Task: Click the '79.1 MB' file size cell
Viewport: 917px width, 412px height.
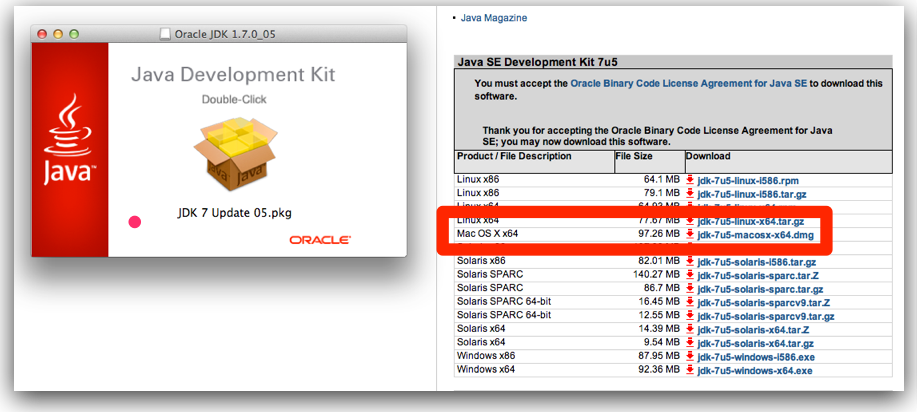Action: coord(662,193)
